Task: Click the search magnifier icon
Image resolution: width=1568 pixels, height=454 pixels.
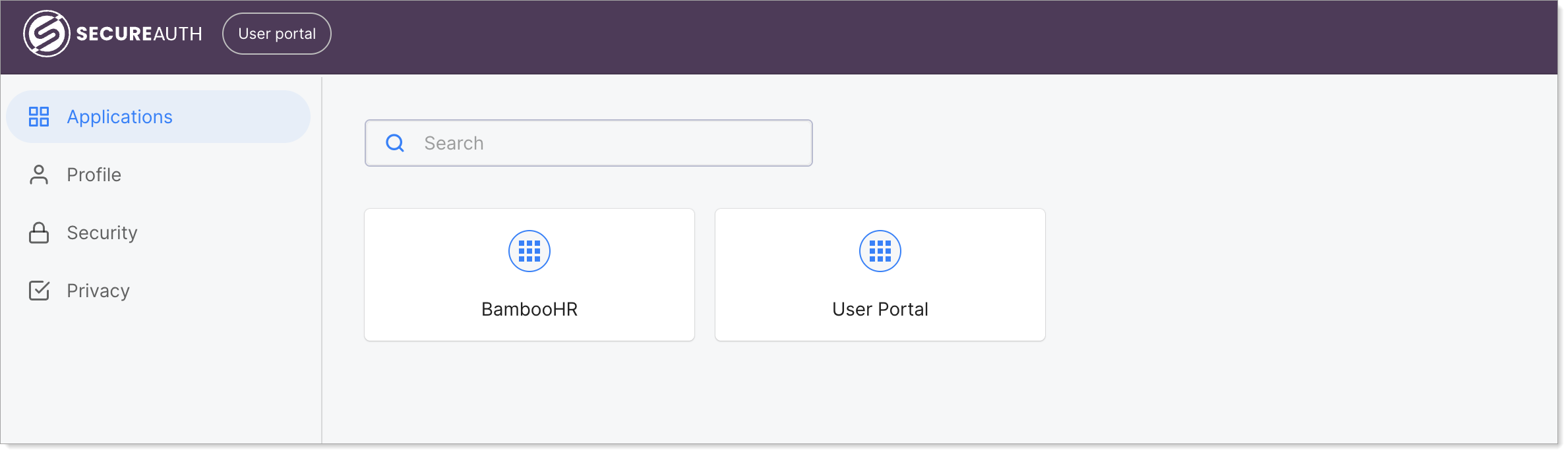Action: pyautogui.click(x=395, y=143)
